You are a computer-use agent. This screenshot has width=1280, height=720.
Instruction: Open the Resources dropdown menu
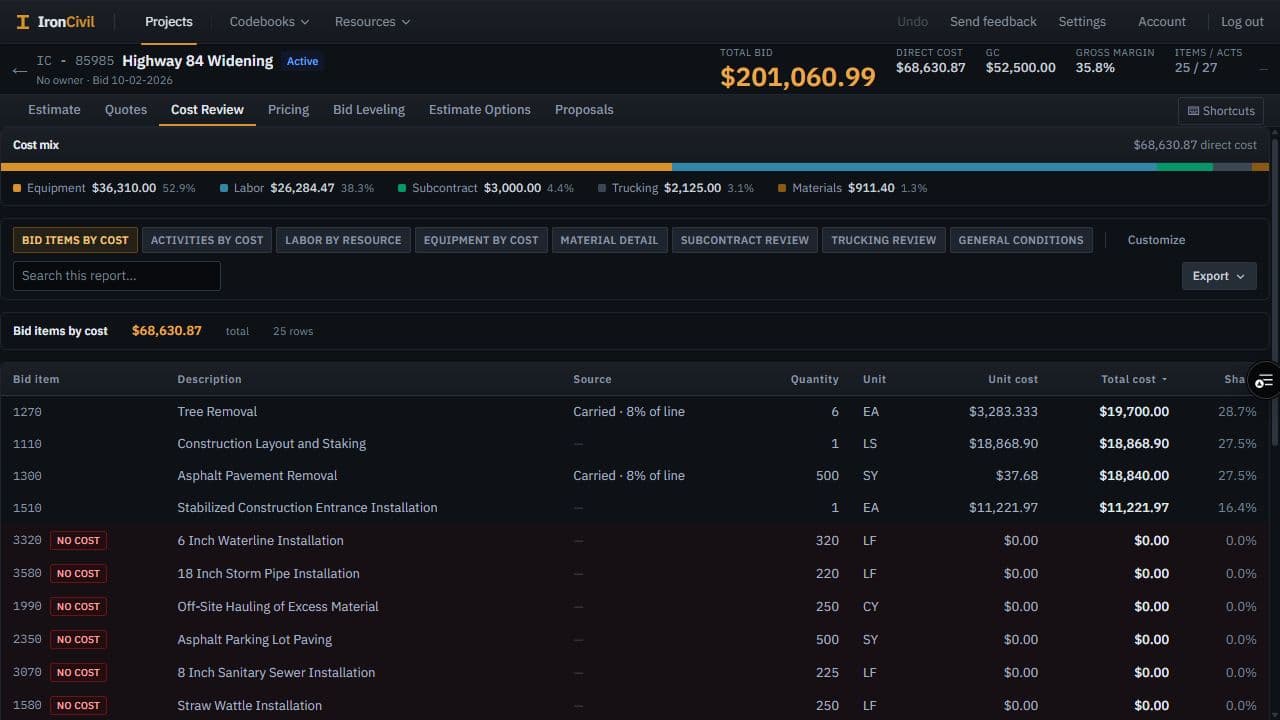coord(372,21)
